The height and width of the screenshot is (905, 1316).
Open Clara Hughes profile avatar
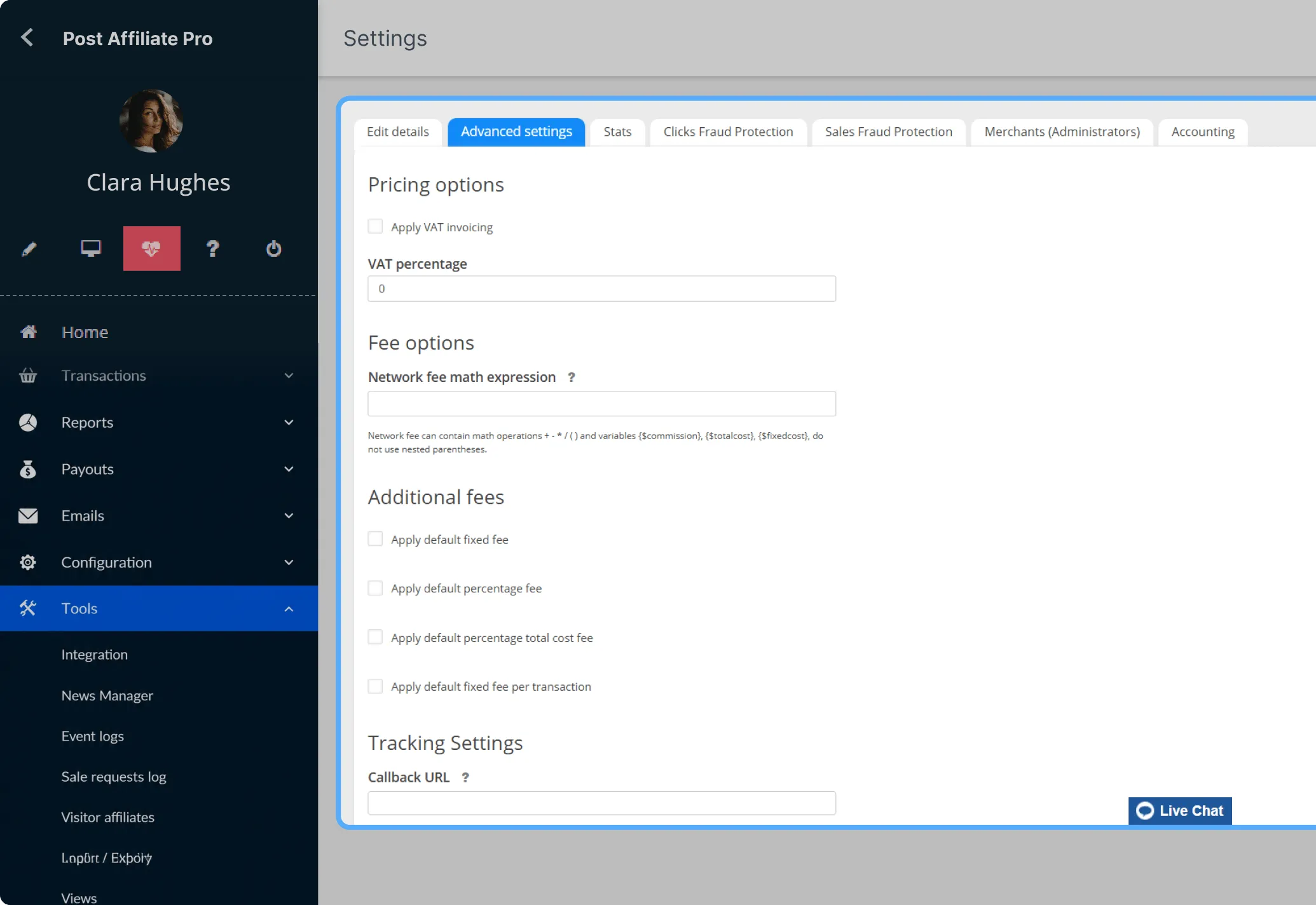(x=151, y=121)
